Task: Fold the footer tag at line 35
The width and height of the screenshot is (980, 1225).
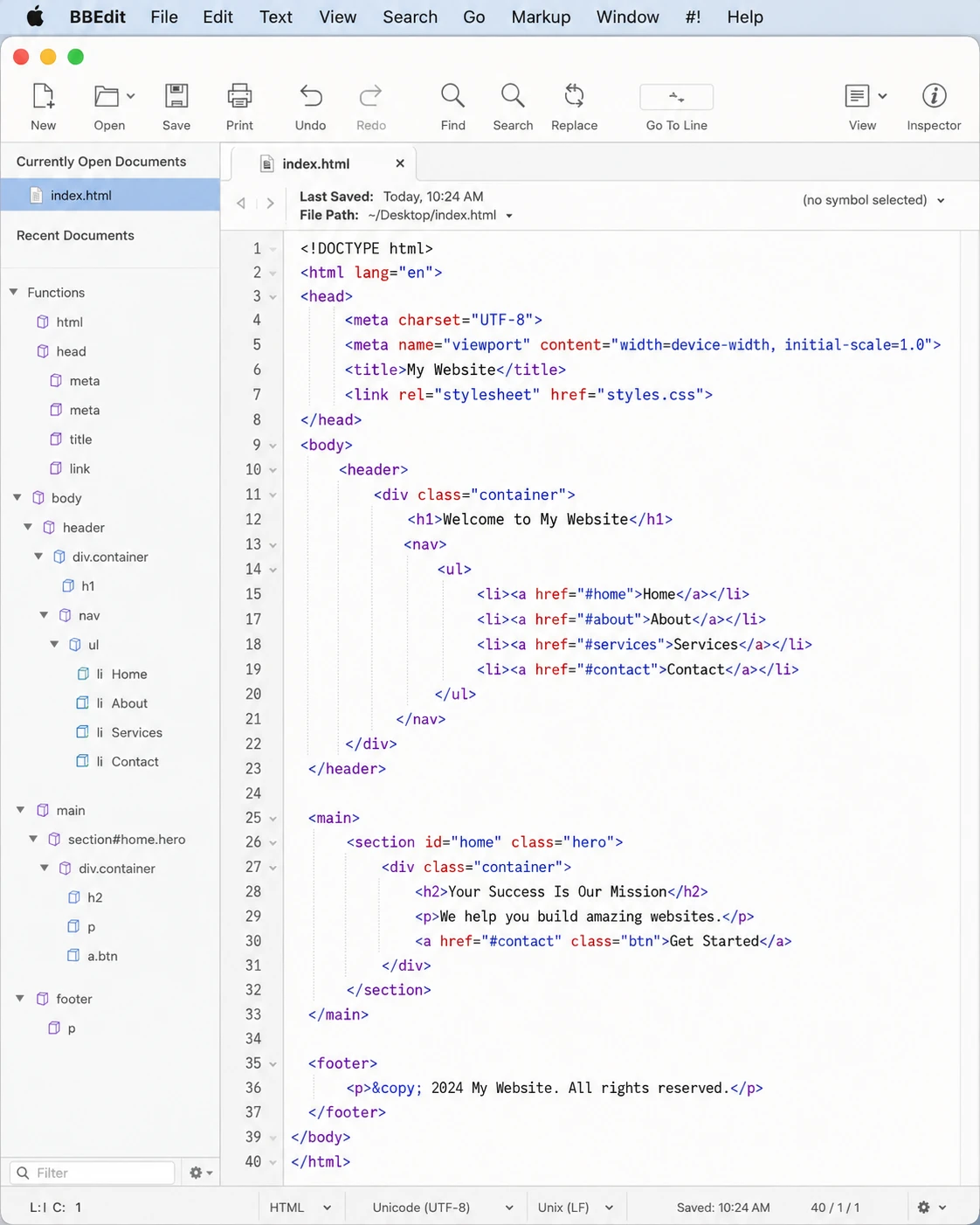Action: pos(273,1064)
